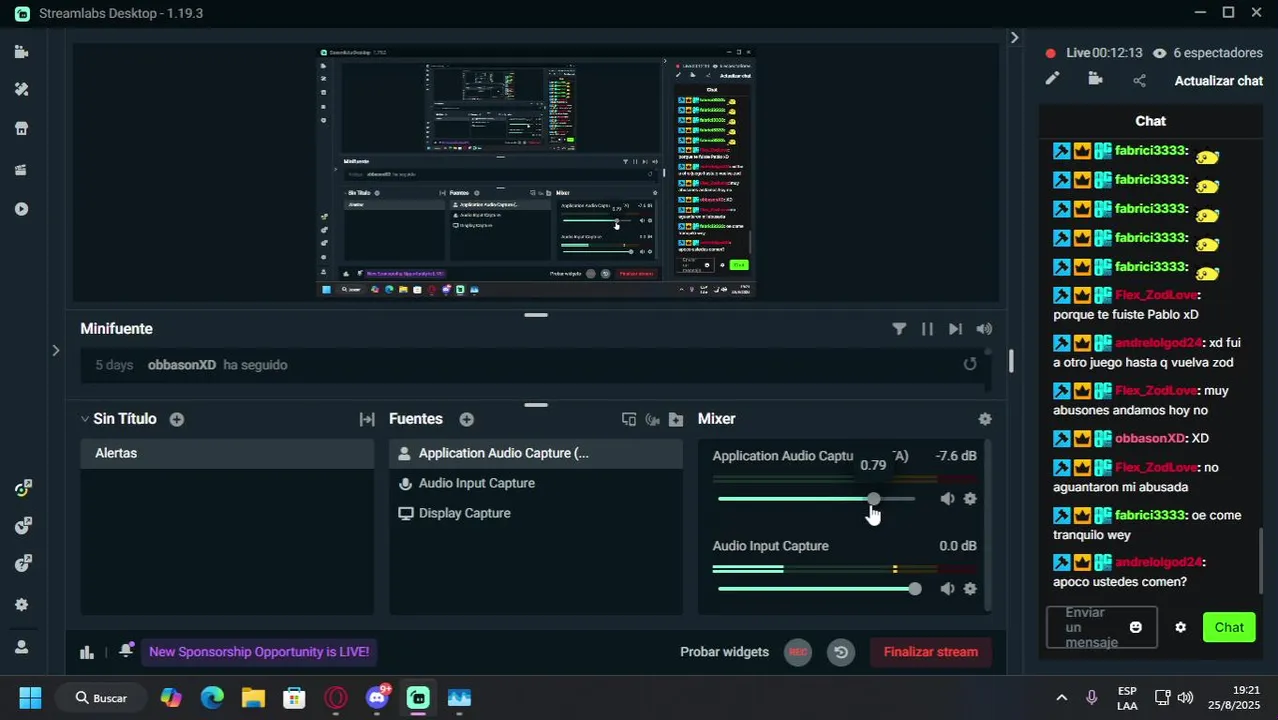
Task: Filter the Minifuente event feed
Action: click(x=899, y=329)
